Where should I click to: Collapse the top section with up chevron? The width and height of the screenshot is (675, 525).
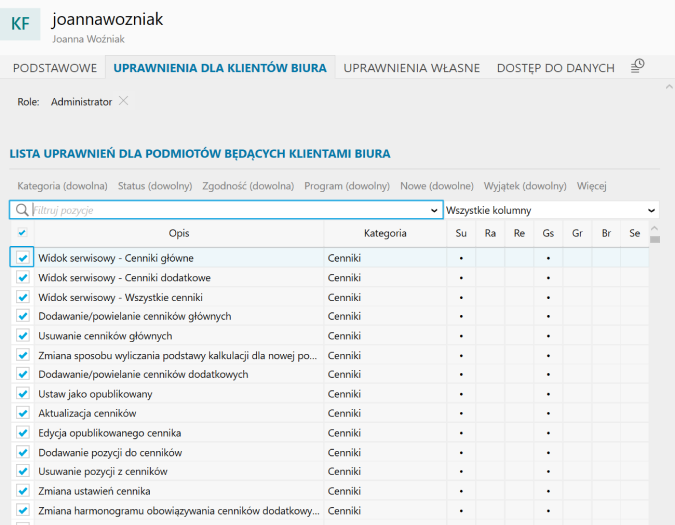click(x=669, y=87)
